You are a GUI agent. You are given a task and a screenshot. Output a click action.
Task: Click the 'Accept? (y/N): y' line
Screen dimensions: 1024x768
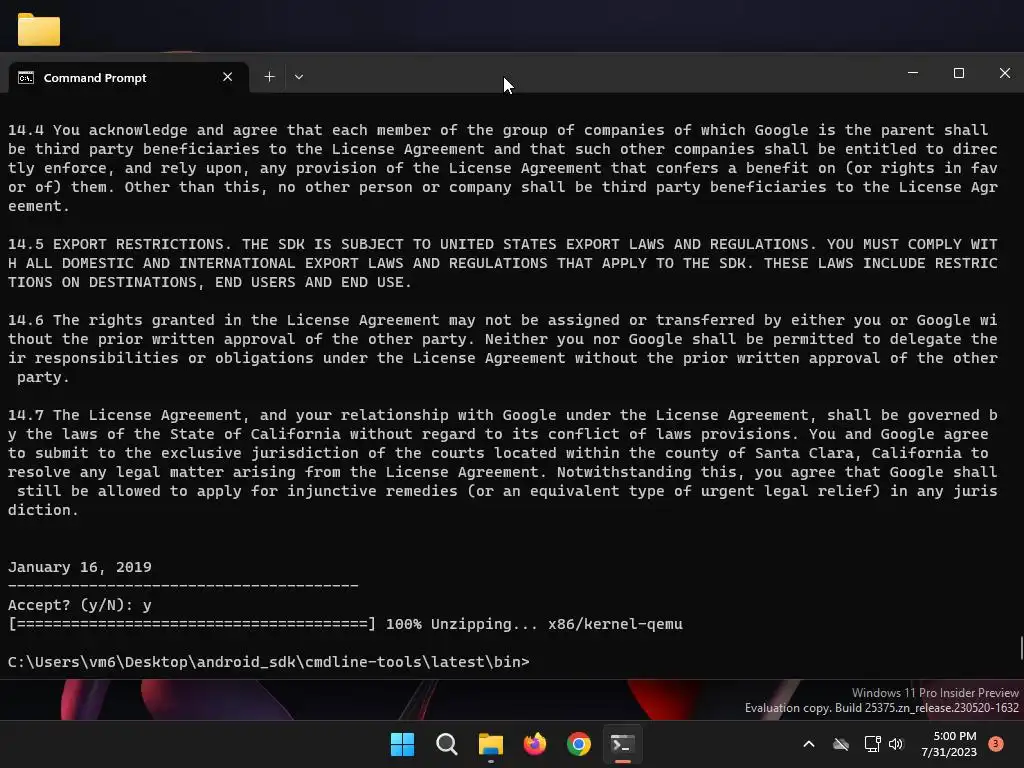[x=80, y=605]
